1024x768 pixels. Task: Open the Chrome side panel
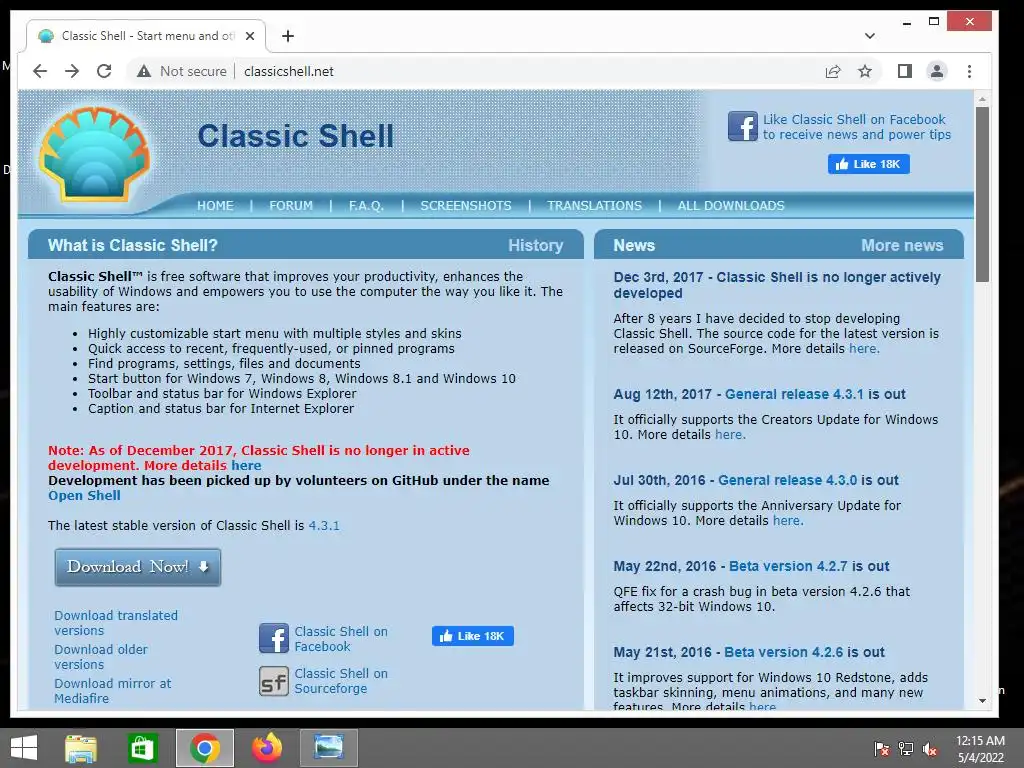904,71
